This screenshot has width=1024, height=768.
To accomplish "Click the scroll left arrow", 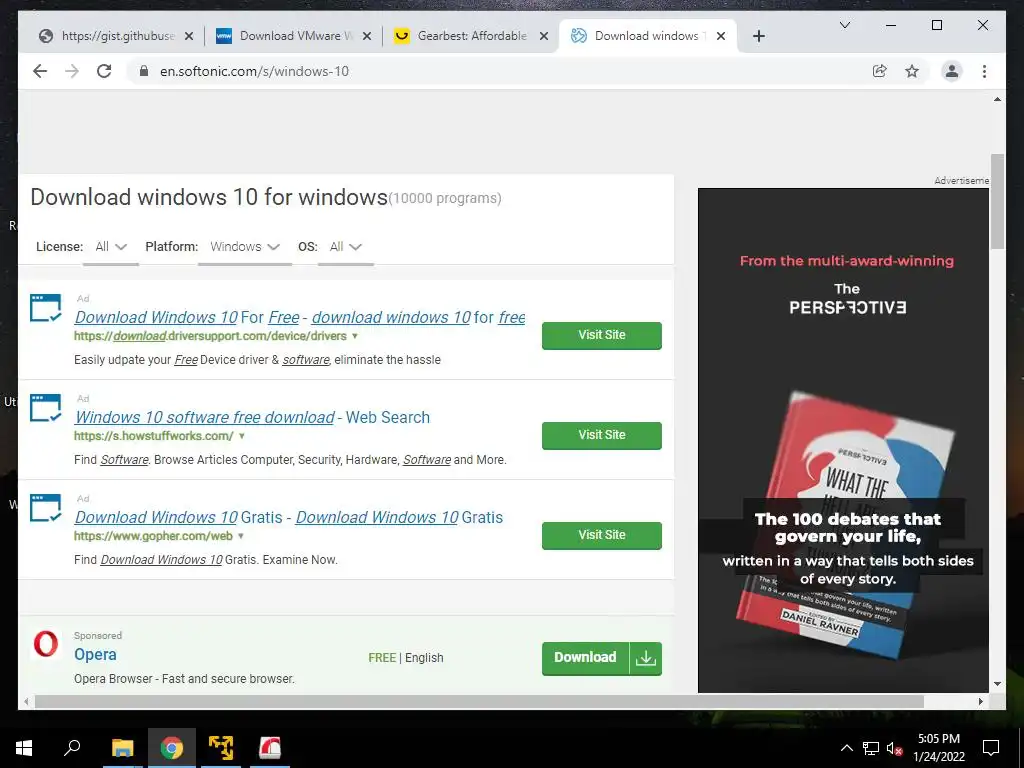I will click(26, 701).
